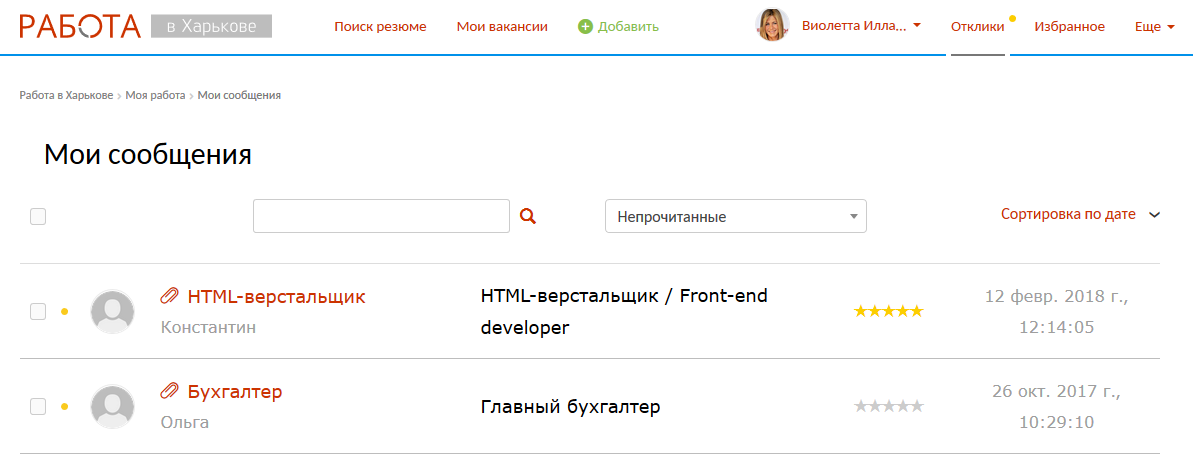Toggle the select-all messages checkbox

pyautogui.click(x=38, y=216)
